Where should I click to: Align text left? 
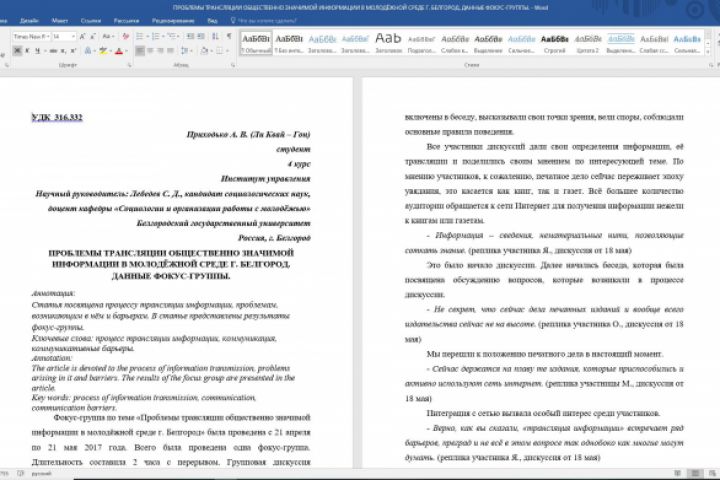pyautogui.click(x=140, y=51)
